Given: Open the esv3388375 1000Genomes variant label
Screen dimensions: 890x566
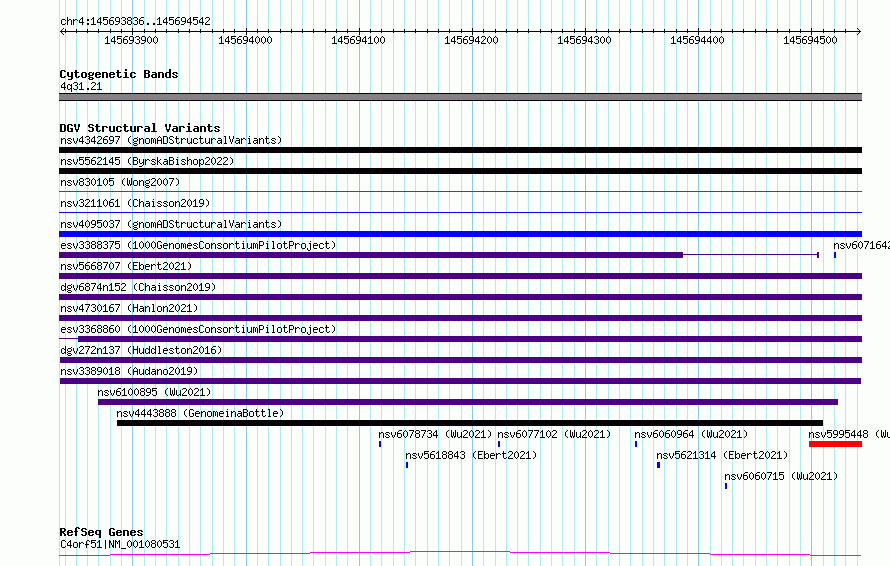Looking at the screenshot, I should coord(198,245).
